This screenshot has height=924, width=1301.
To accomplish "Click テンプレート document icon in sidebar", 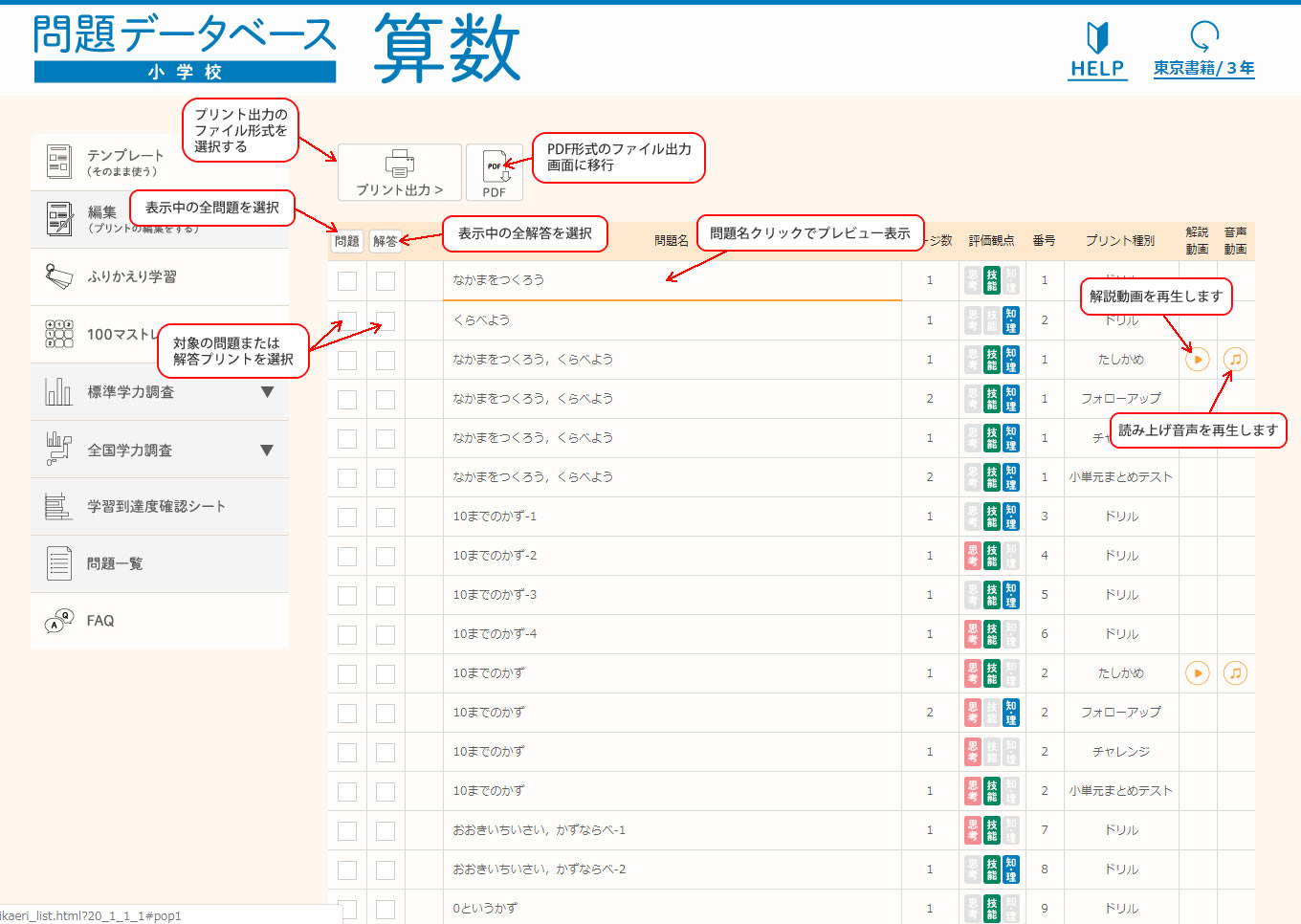I will coord(59,162).
